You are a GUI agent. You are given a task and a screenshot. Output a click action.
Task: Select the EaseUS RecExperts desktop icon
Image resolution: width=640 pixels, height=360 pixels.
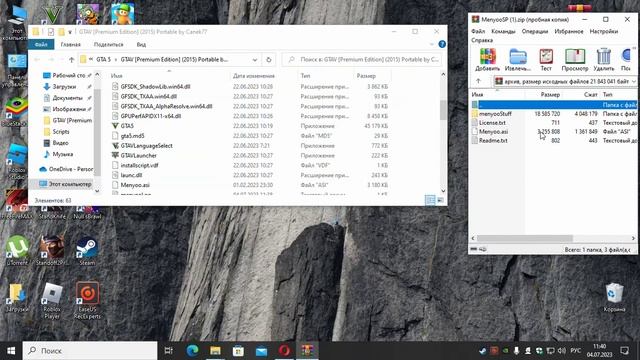point(87,300)
